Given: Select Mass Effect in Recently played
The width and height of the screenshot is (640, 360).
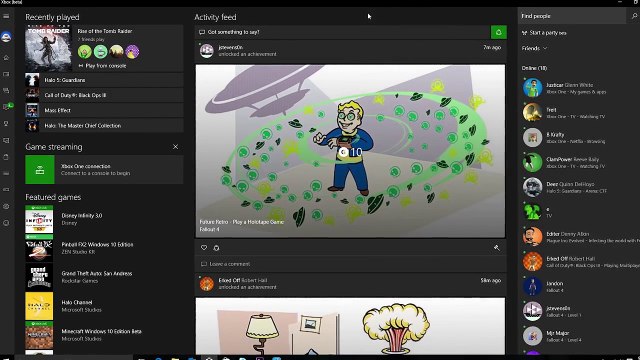Looking at the screenshot, I should point(104,110).
